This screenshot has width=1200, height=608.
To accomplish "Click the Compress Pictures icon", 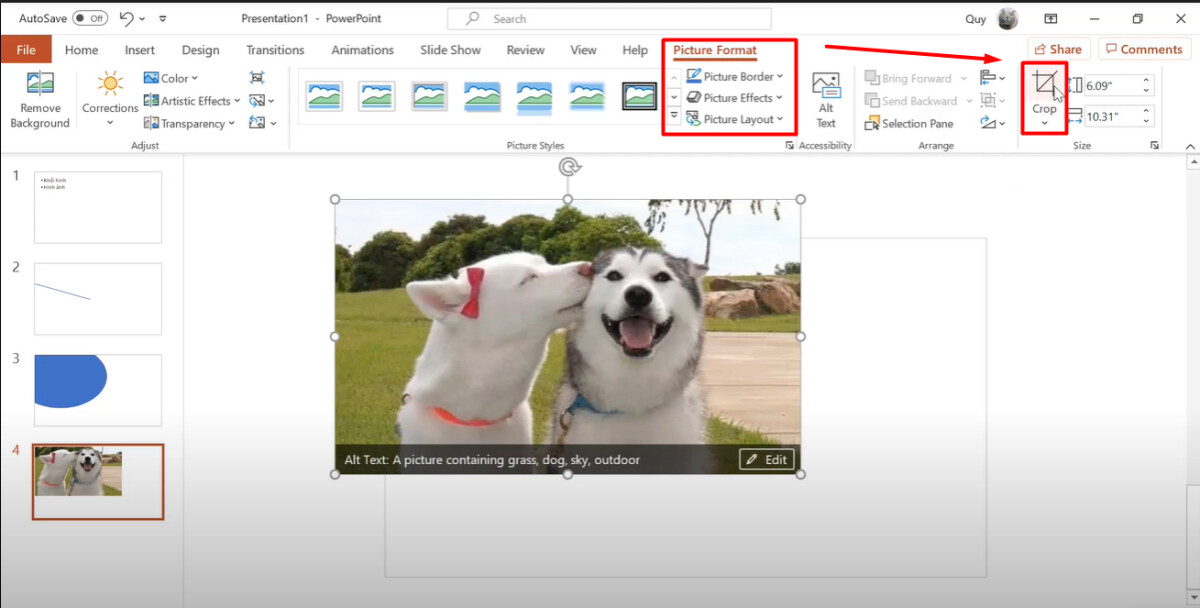I will point(257,78).
